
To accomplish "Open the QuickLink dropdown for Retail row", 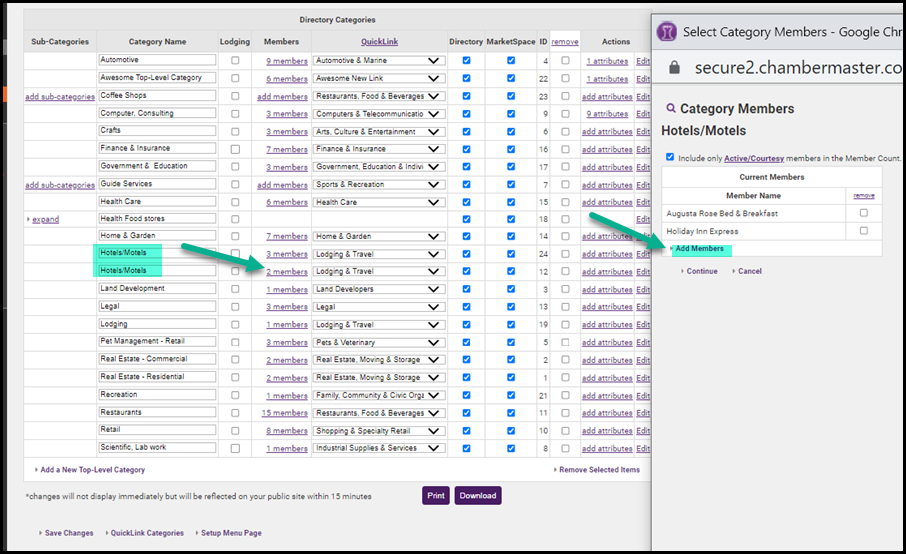I will pyautogui.click(x=379, y=431).
